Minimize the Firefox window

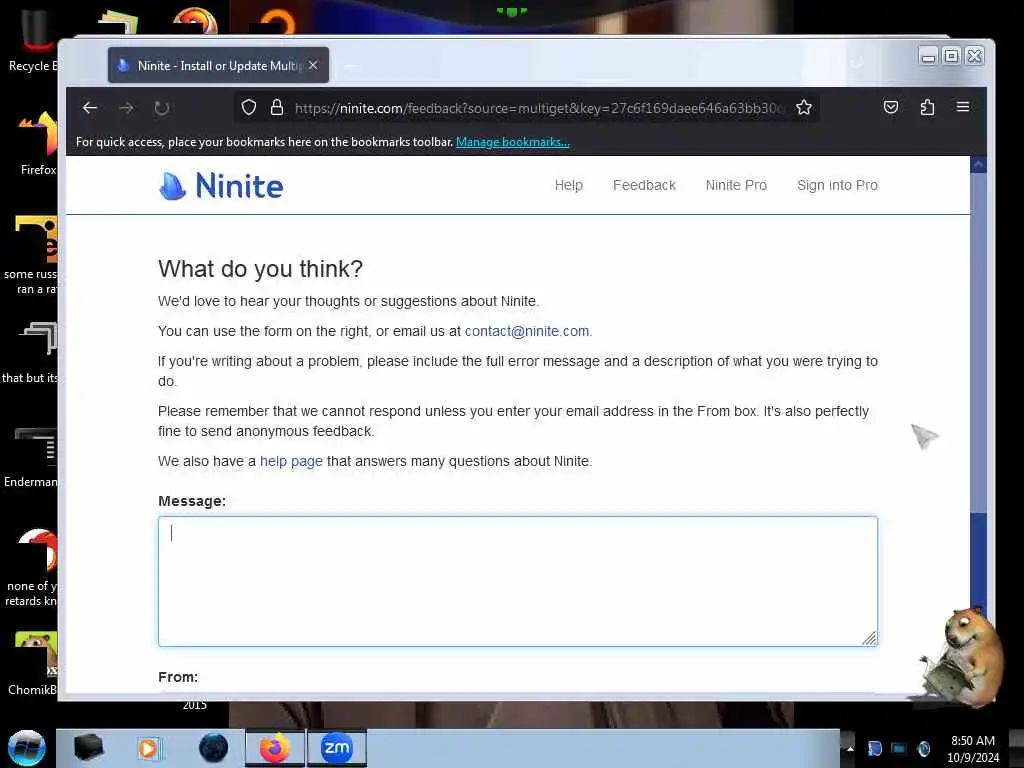point(928,57)
